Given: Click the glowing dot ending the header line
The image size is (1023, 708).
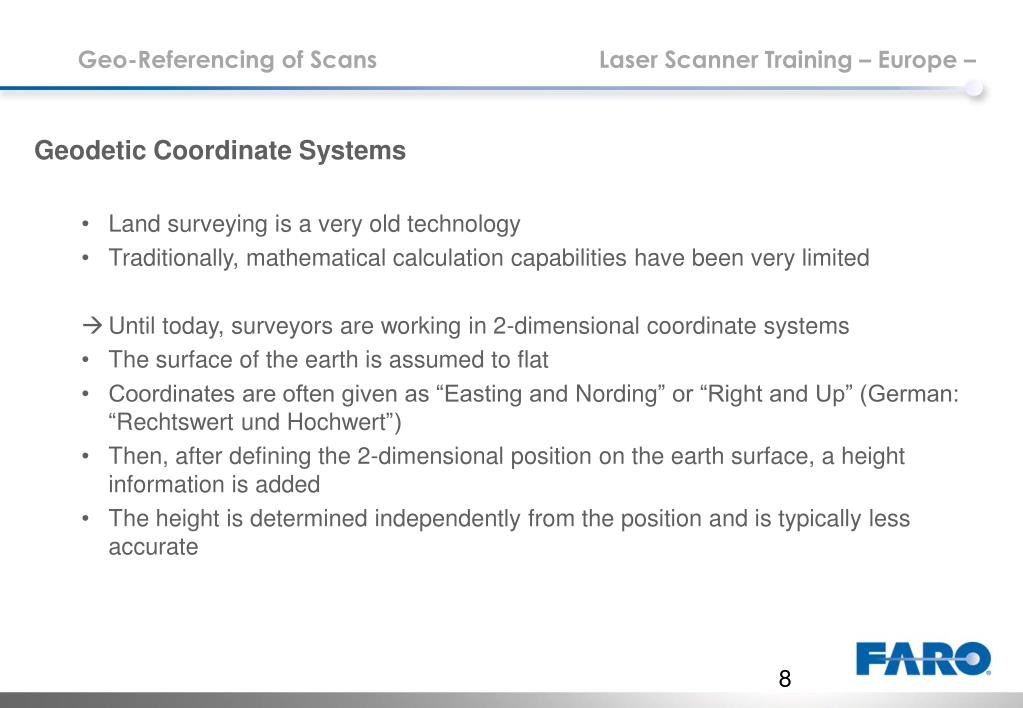Looking at the screenshot, I should click(974, 88).
